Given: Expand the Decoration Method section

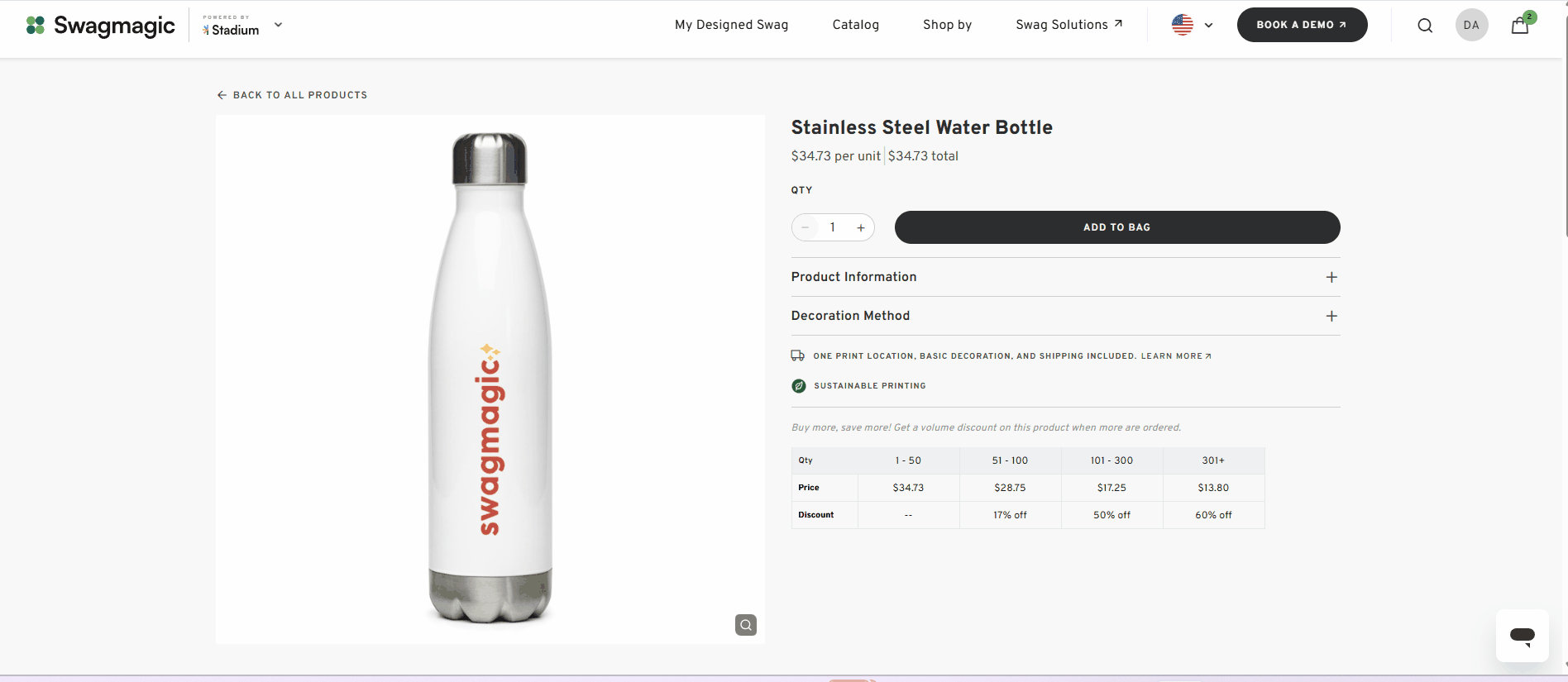Looking at the screenshot, I should click(1065, 316).
